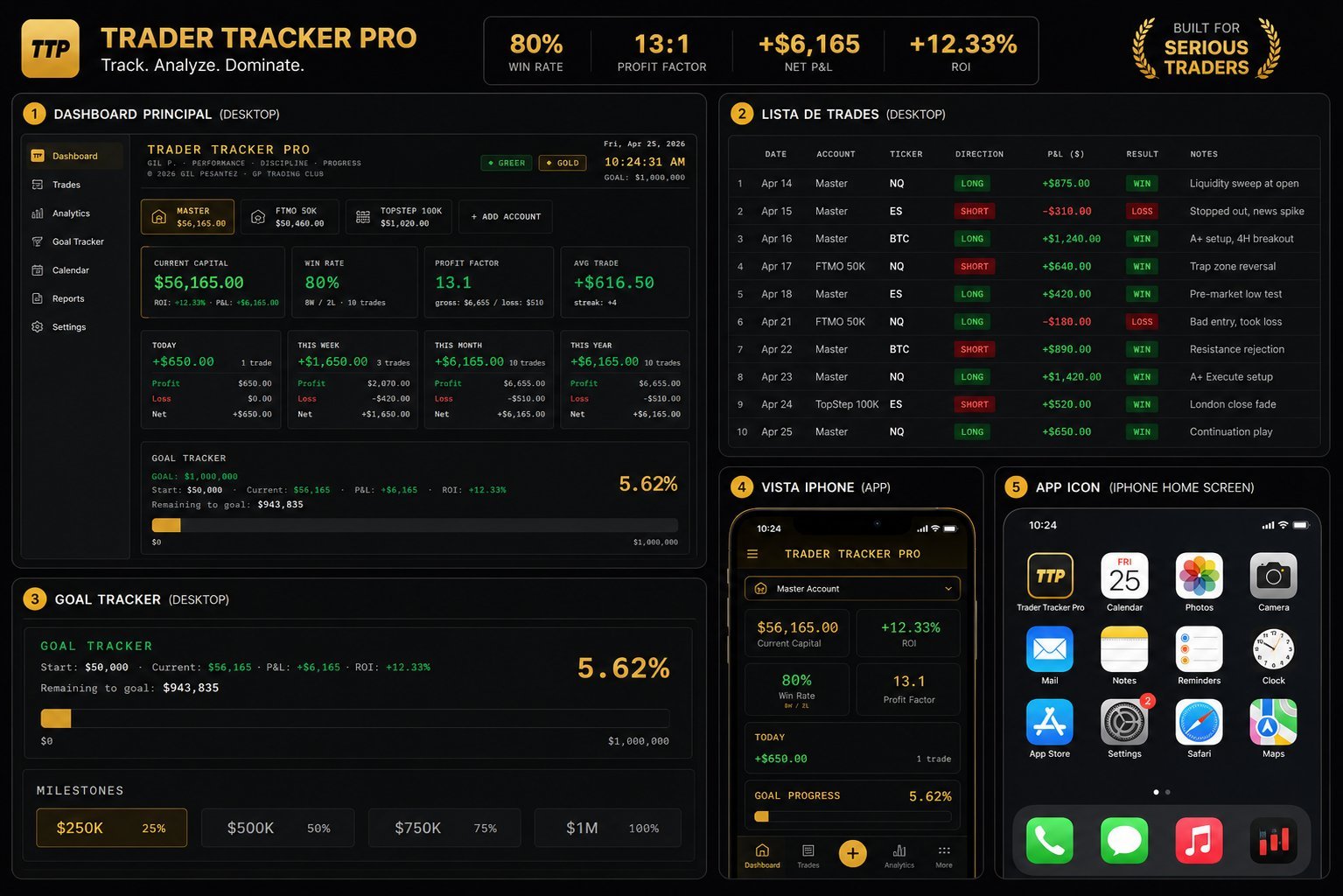Open the Notes app icon
This screenshot has height=896, width=1343.
pyautogui.click(x=1124, y=649)
